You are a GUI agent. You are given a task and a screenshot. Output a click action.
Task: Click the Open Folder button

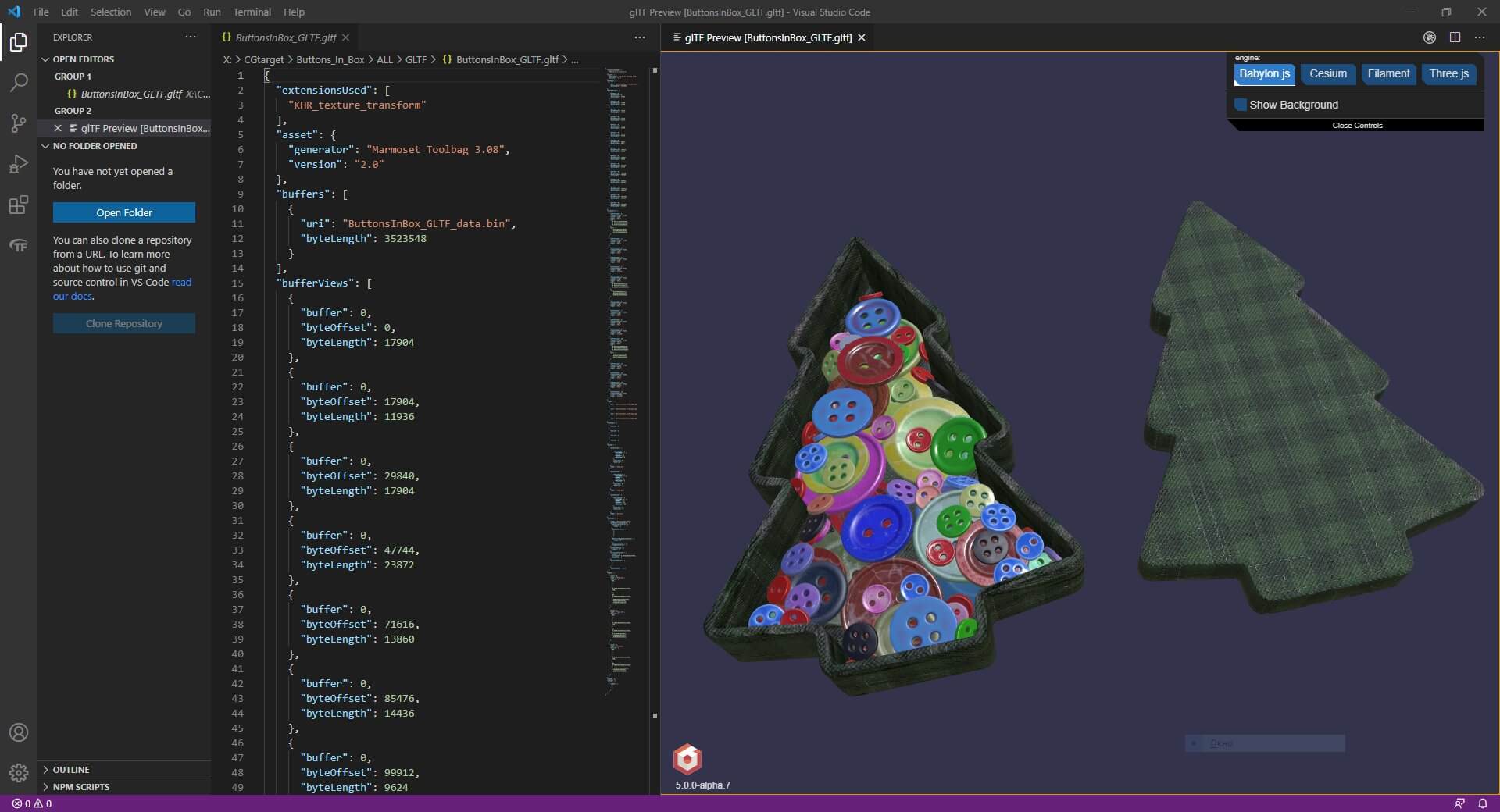pos(124,212)
